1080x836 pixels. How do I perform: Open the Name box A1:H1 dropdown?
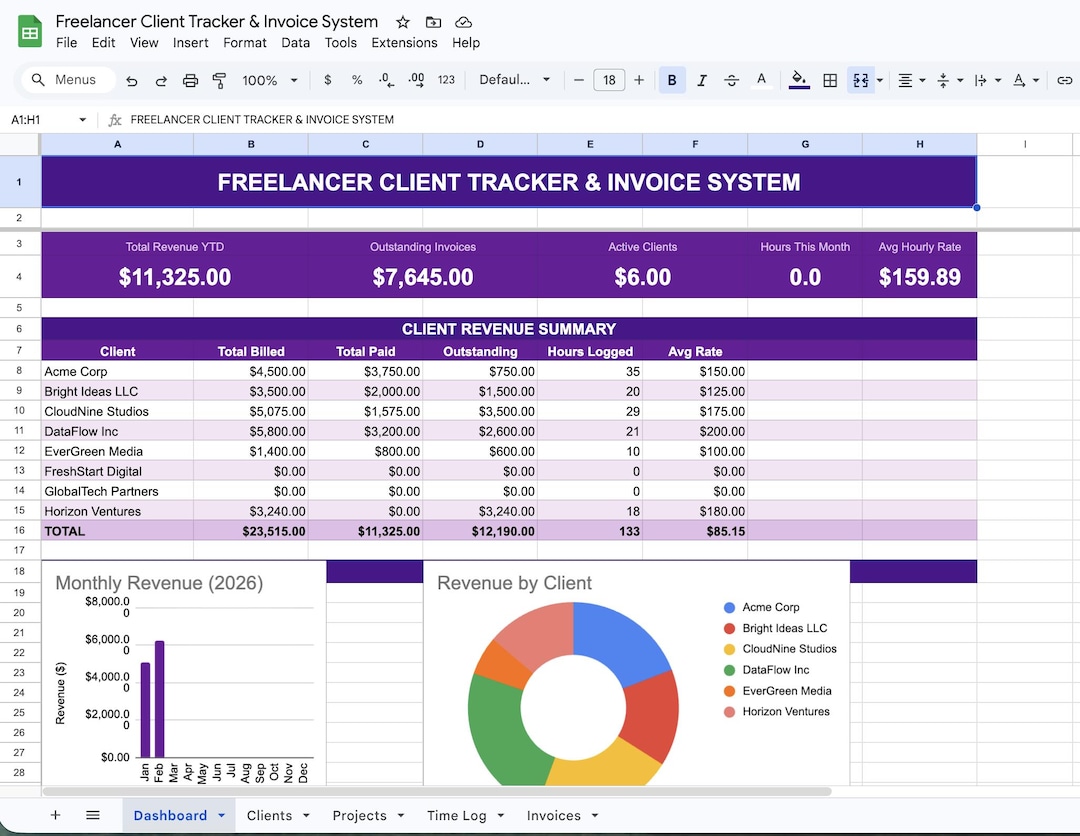tap(83, 120)
